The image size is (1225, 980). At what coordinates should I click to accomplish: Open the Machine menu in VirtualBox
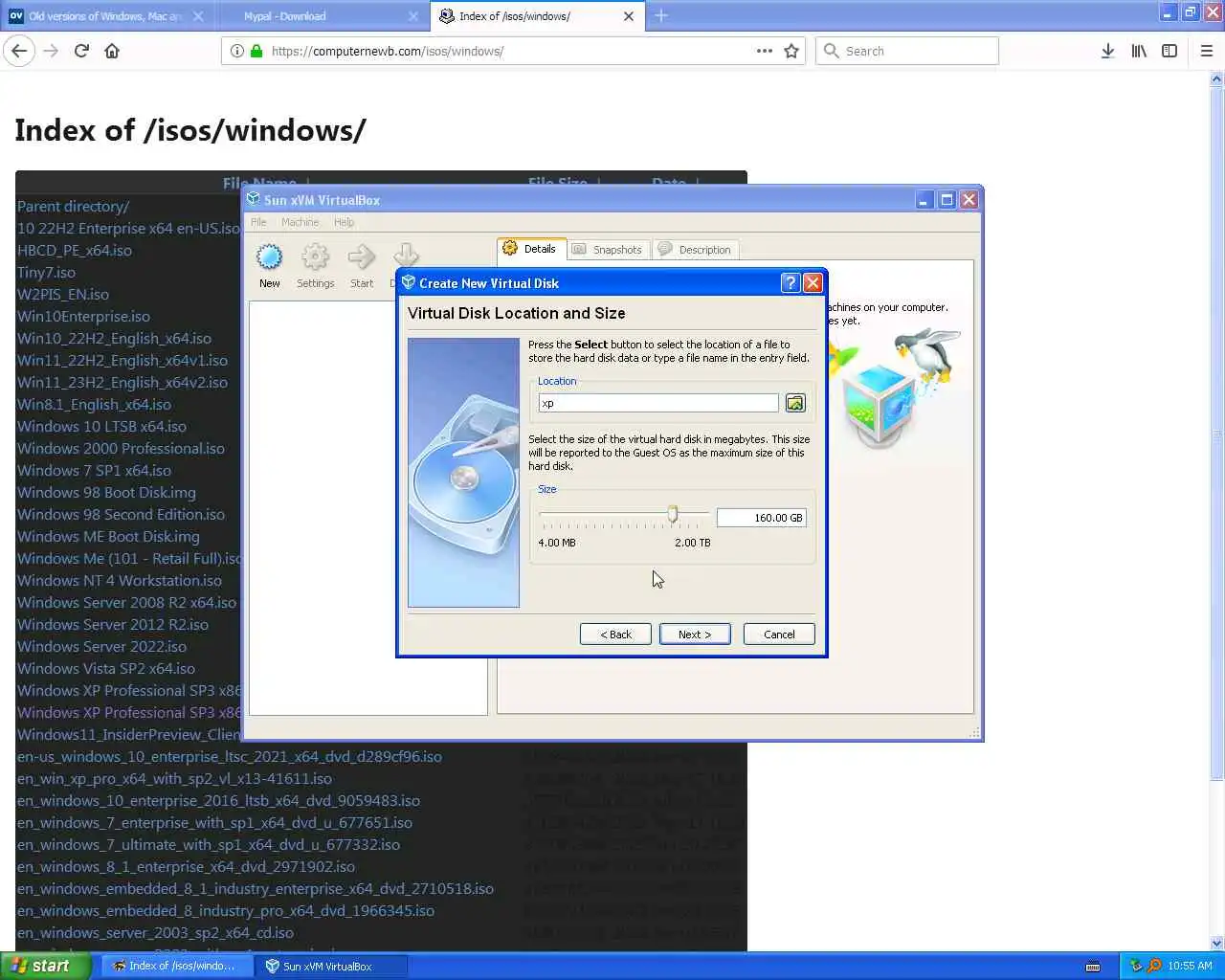tap(300, 222)
